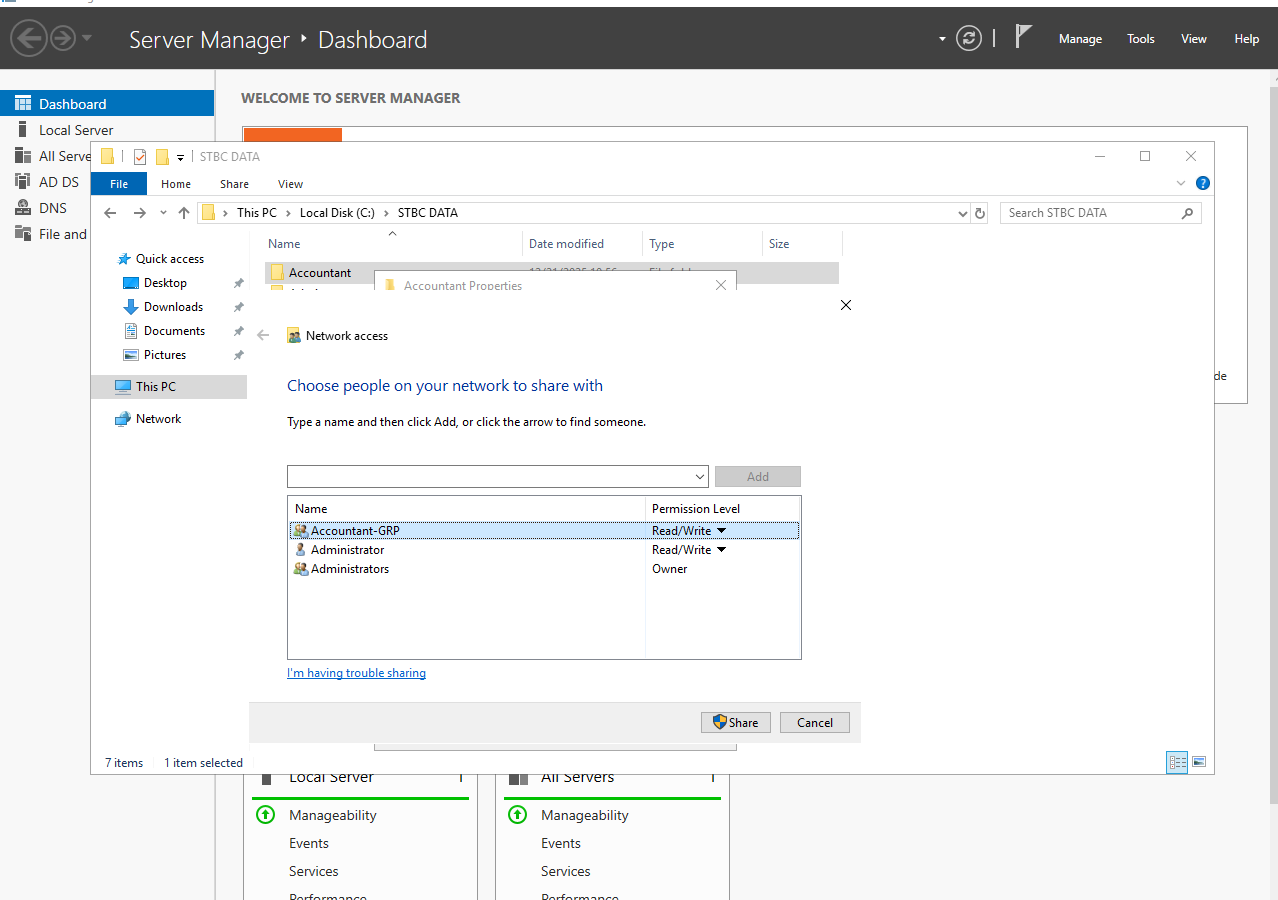1278x900 pixels.
Task: Click Explorer Properties quick access icon
Action: point(140,157)
